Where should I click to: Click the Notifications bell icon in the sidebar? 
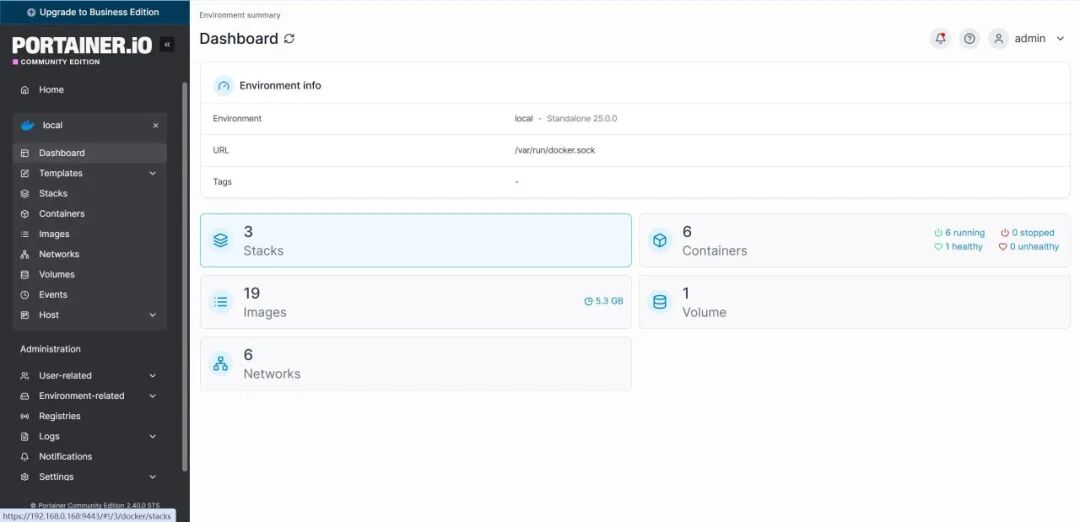25,457
